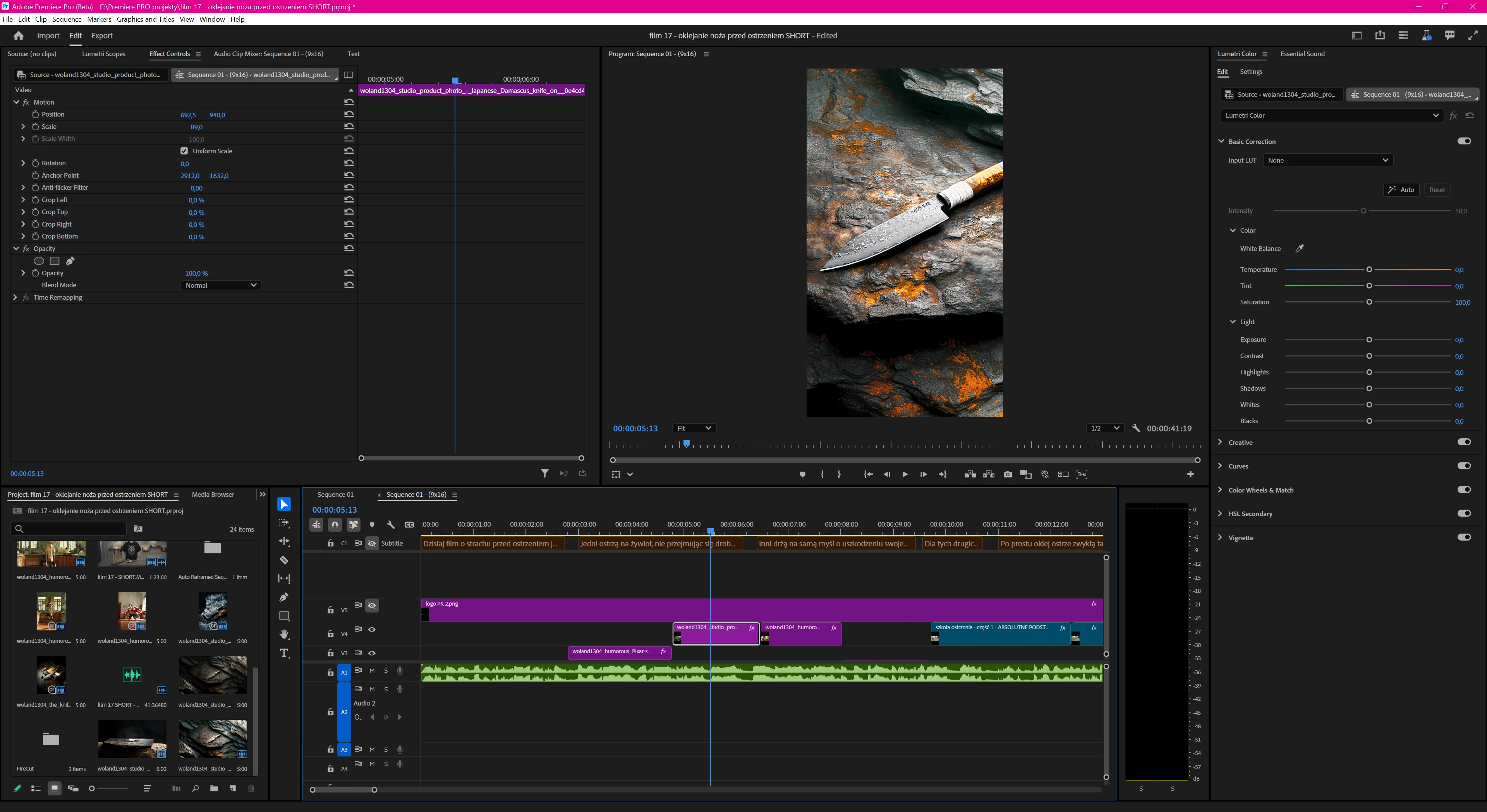Open the Blend Mode dropdown
This screenshot has height=812, width=1487.
(220, 285)
